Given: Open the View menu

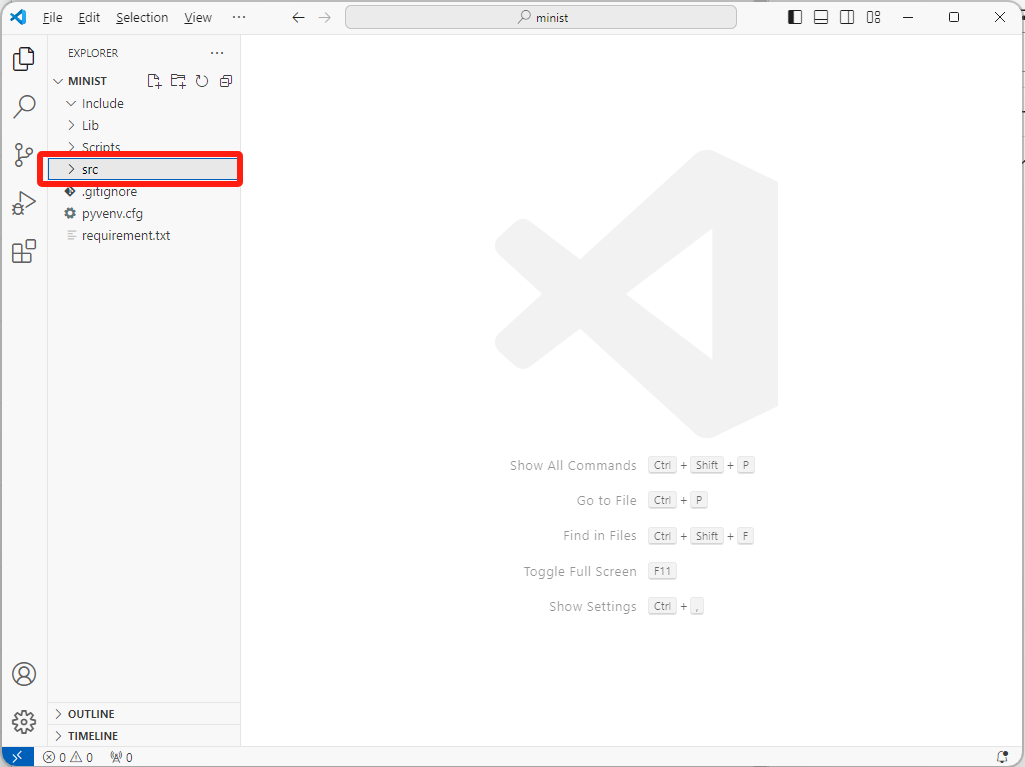Looking at the screenshot, I should [x=197, y=18].
